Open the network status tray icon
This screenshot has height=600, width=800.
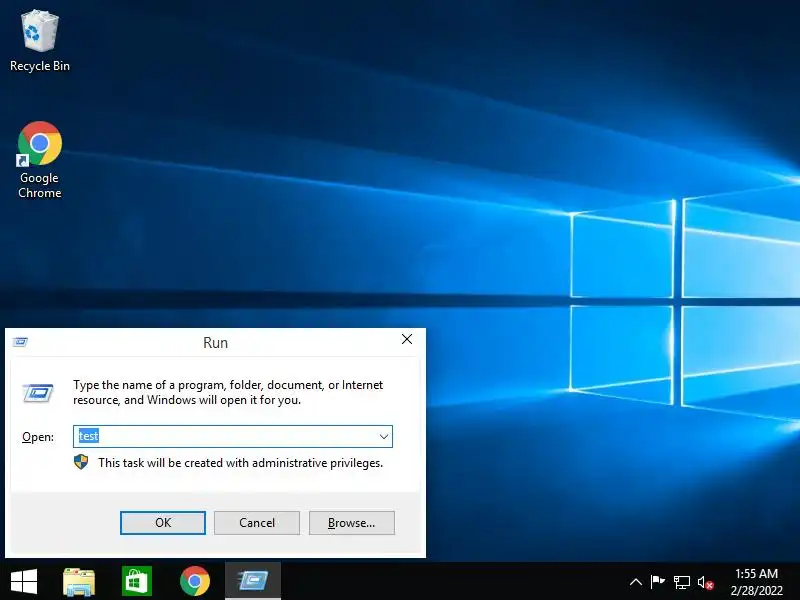click(682, 582)
